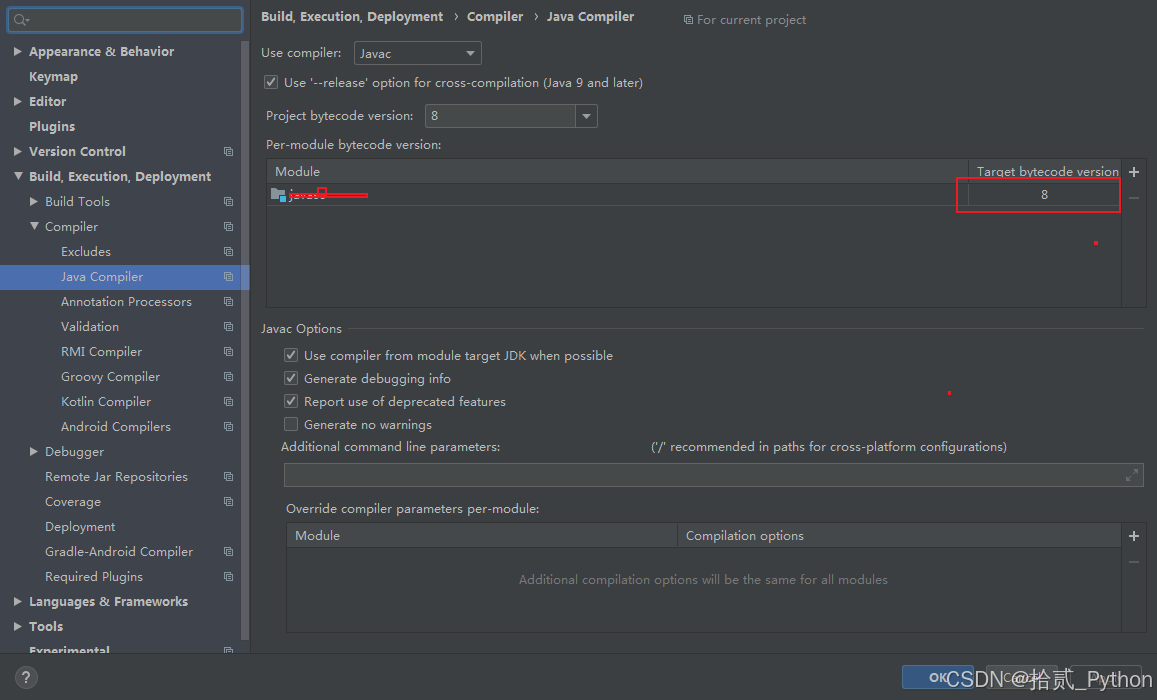The image size is (1157, 700).
Task: Expand Build Tools subsection
Action: coord(34,201)
